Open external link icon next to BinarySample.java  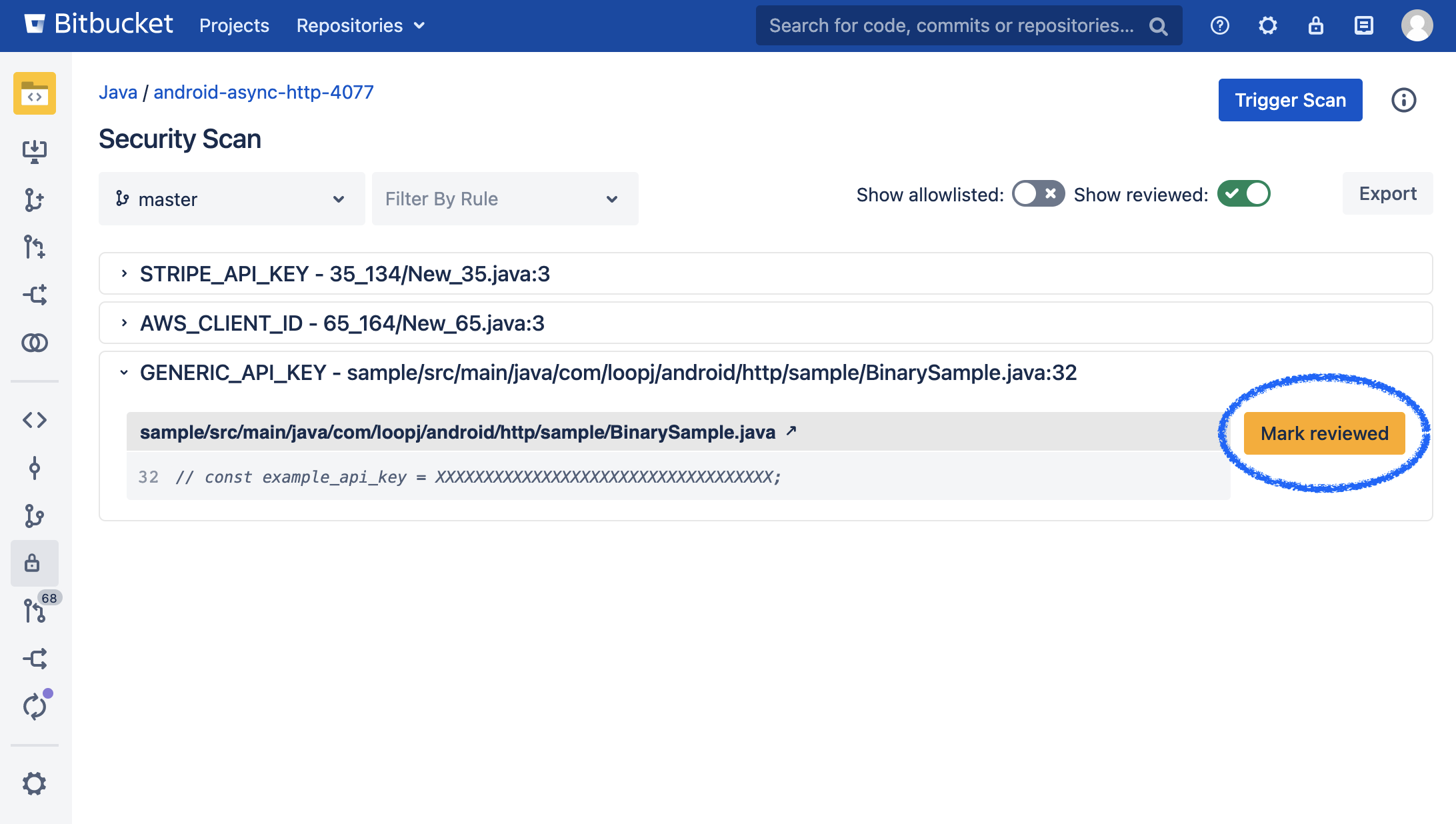(791, 431)
